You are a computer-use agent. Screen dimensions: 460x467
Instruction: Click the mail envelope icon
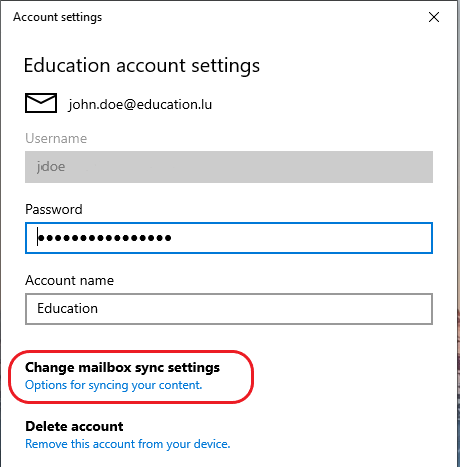coord(41,103)
